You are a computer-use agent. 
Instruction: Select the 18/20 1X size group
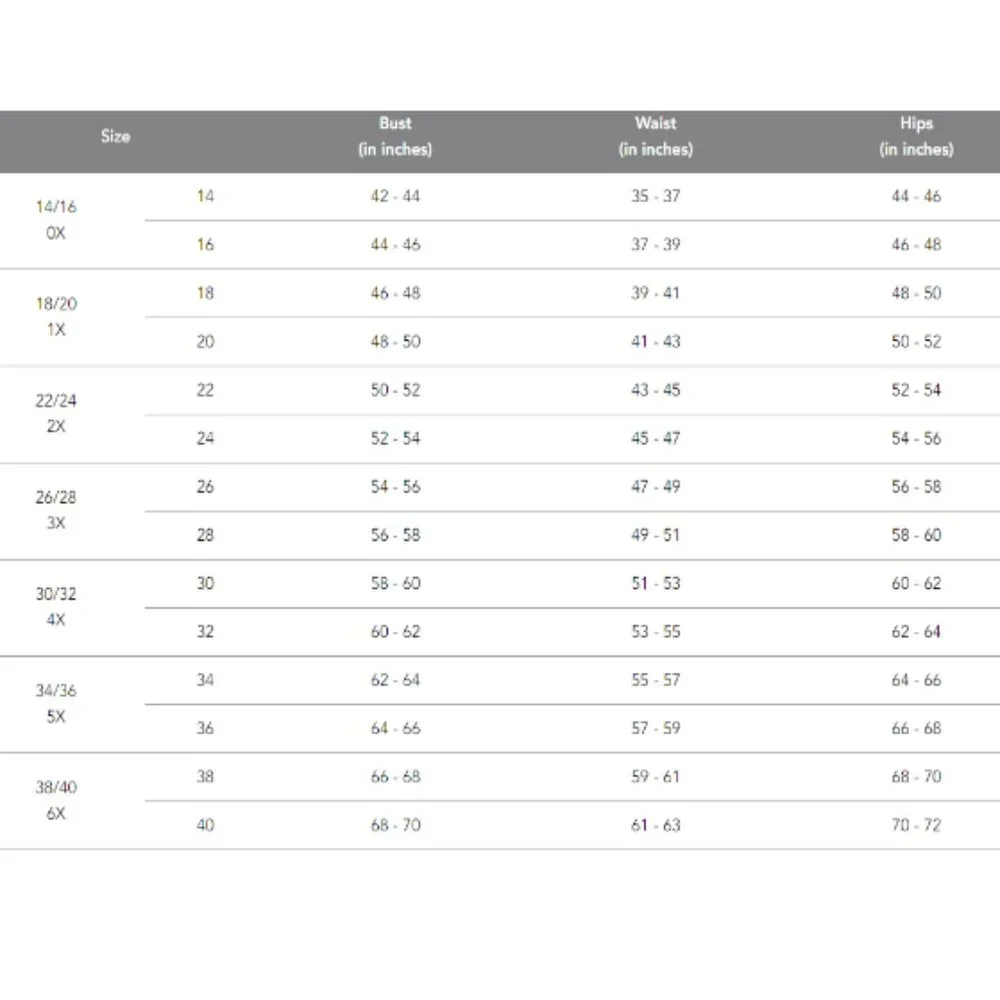(x=56, y=317)
